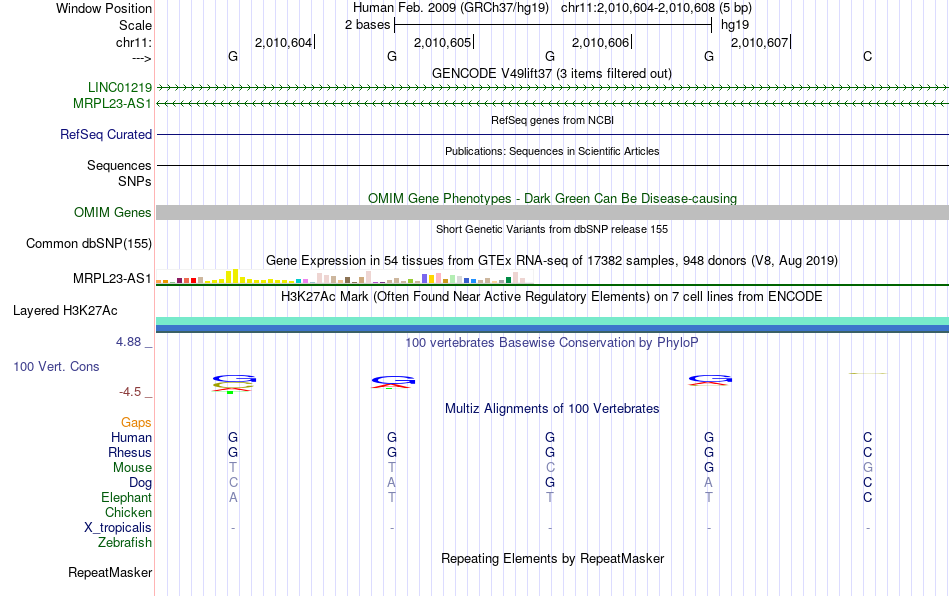Screen dimensions: 950x596
Task: Open 100 vertebrates Basewise Conservation title
Action: pyautogui.click(x=551, y=342)
